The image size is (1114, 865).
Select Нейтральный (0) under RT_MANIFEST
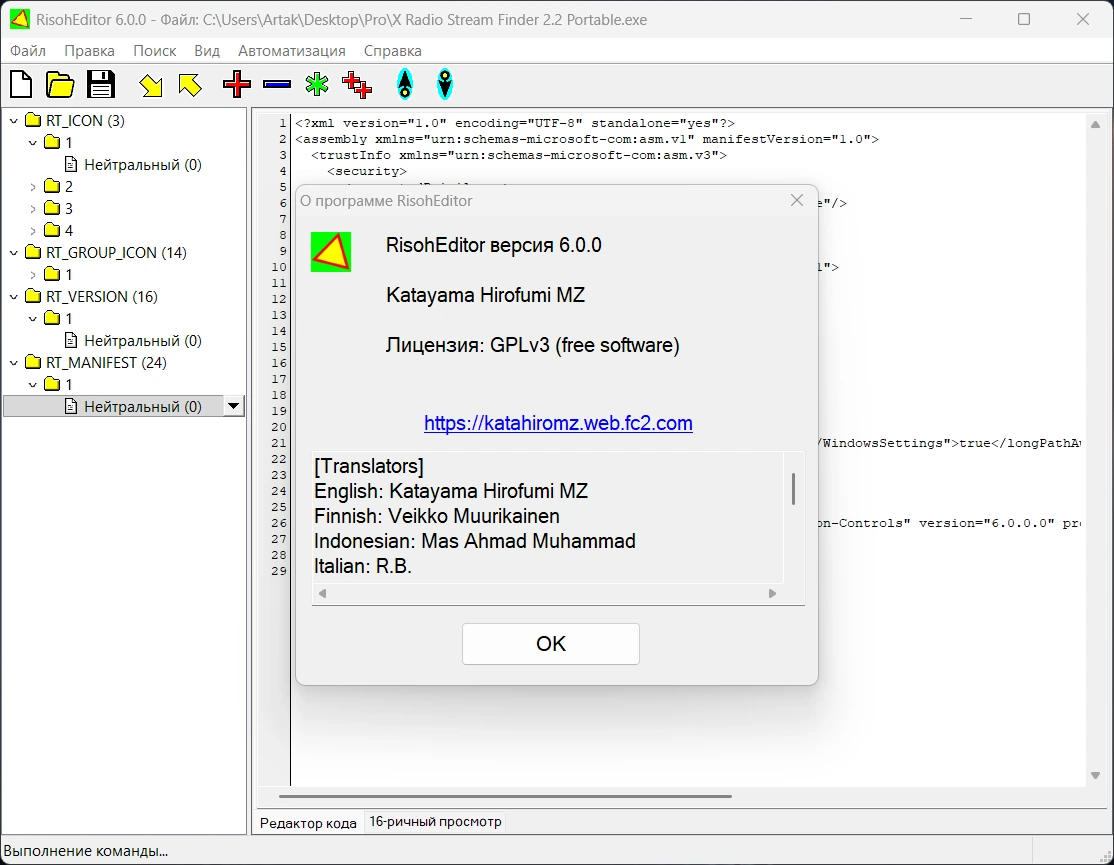pos(143,407)
